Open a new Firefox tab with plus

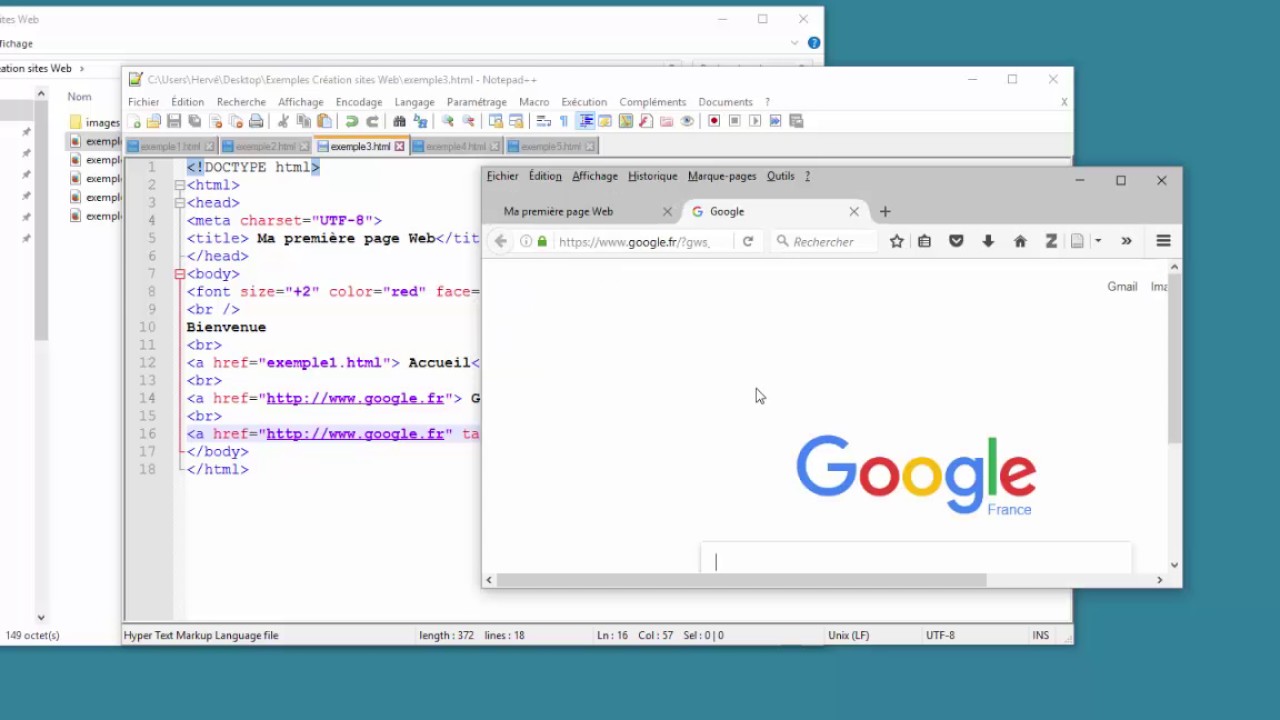click(x=885, y=211)
